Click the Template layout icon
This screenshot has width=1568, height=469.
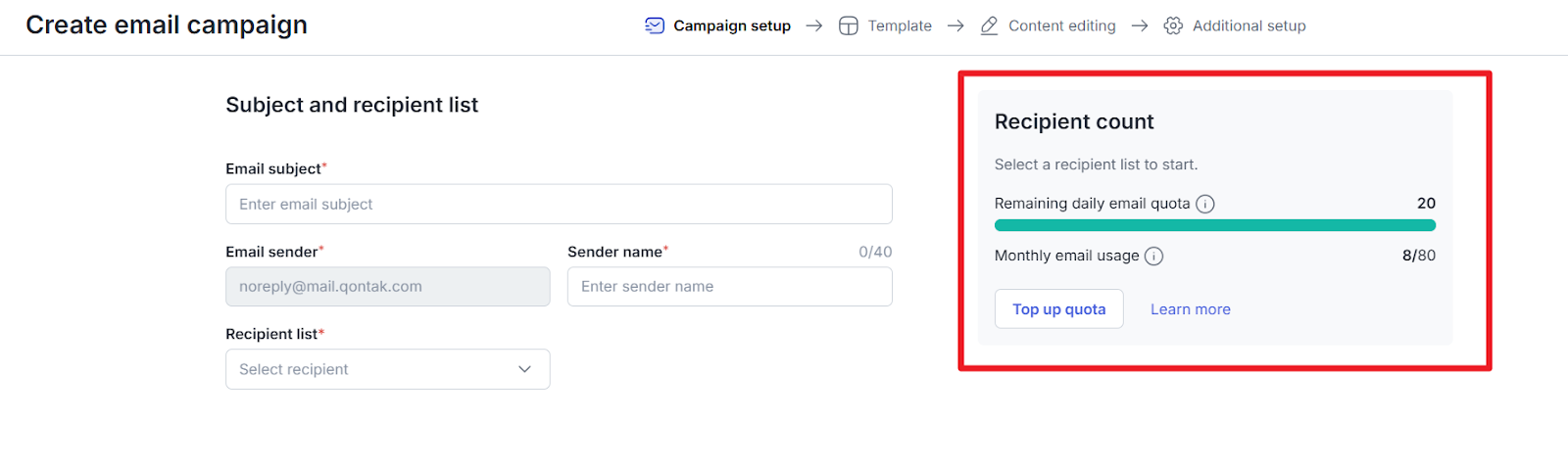tap(849, 25)
